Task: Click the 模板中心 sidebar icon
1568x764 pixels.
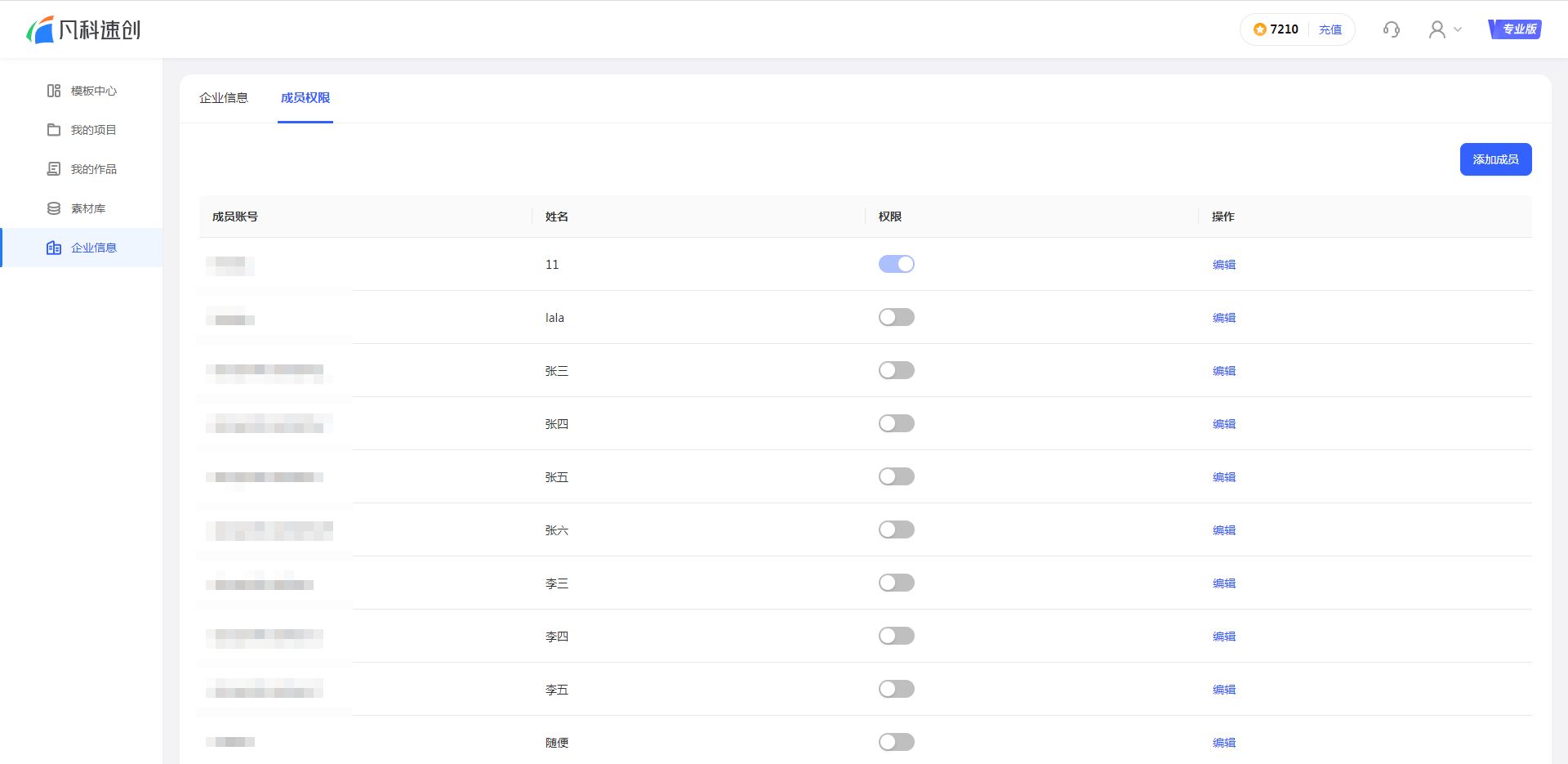Action: pyautogui.click(x=54, y=91)
